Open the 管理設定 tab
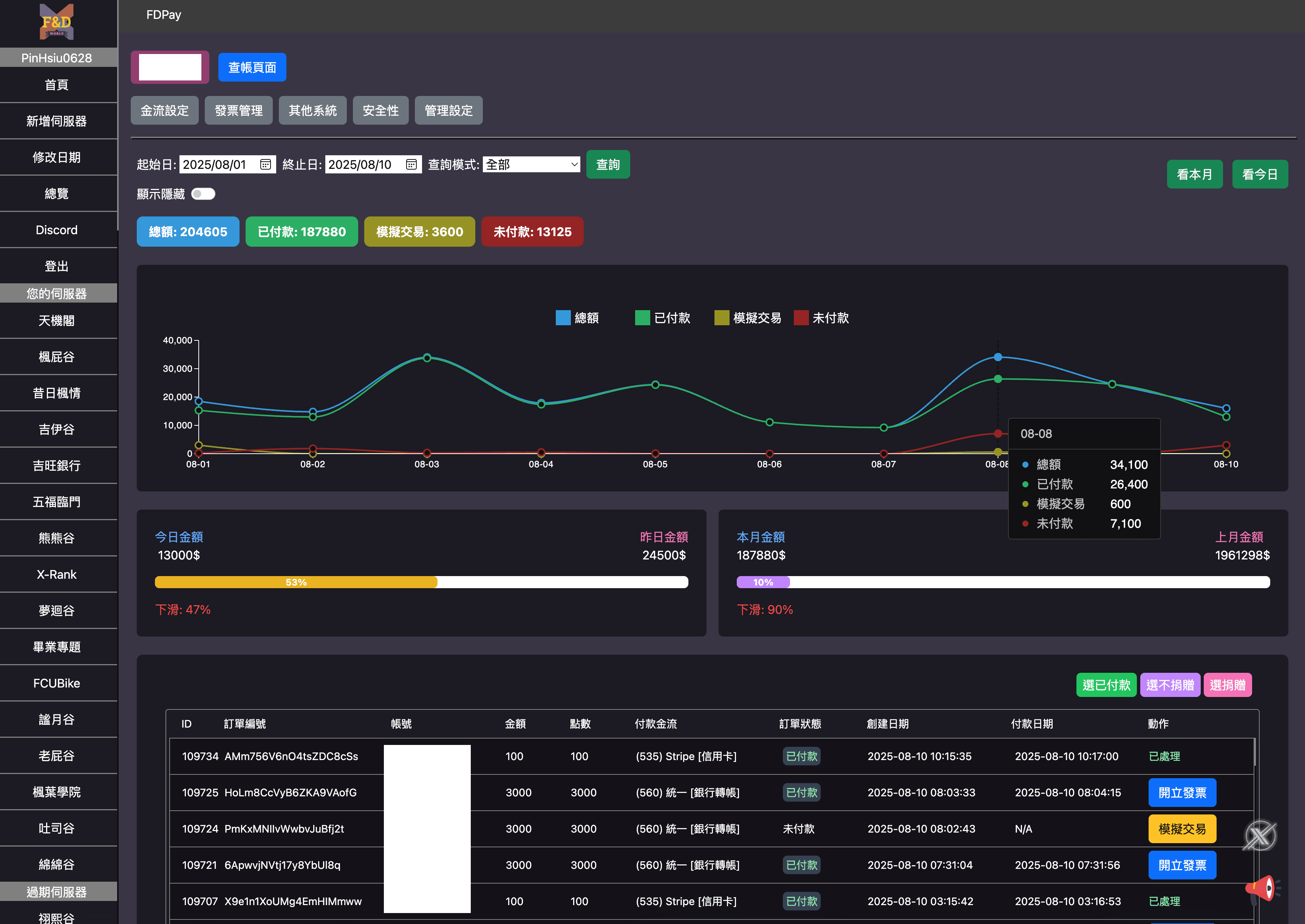1305x924 pixels. [448, 110]
